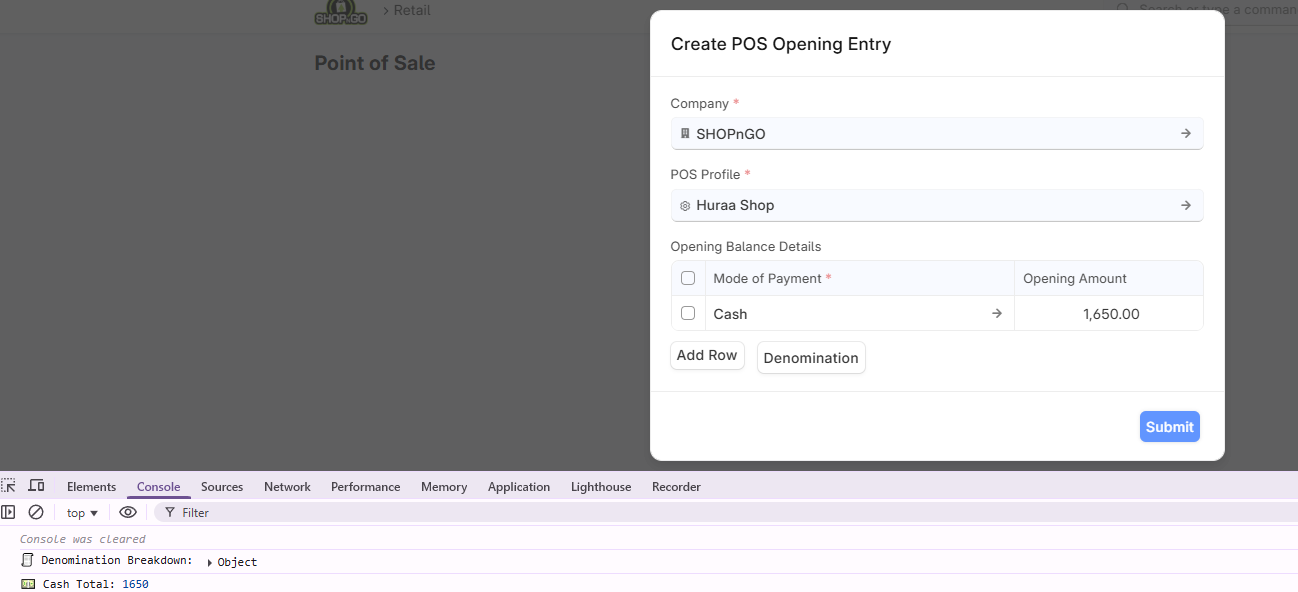Click the Retail breadcrumb link
This screenshot has width=1298, height=592.
pos(412,10)
